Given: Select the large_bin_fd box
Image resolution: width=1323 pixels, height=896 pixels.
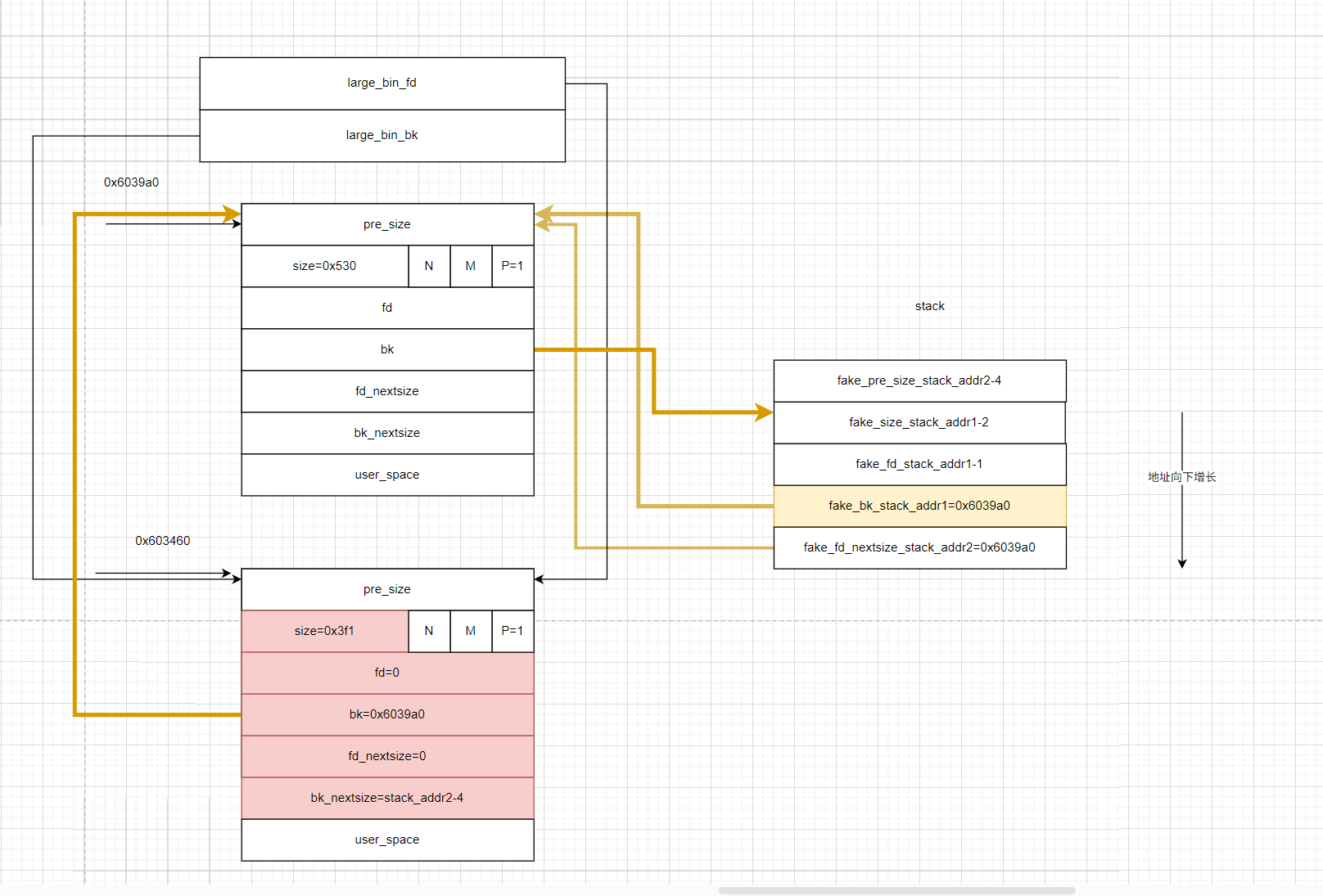Looking at the screenshot, I should coord(382,83).
